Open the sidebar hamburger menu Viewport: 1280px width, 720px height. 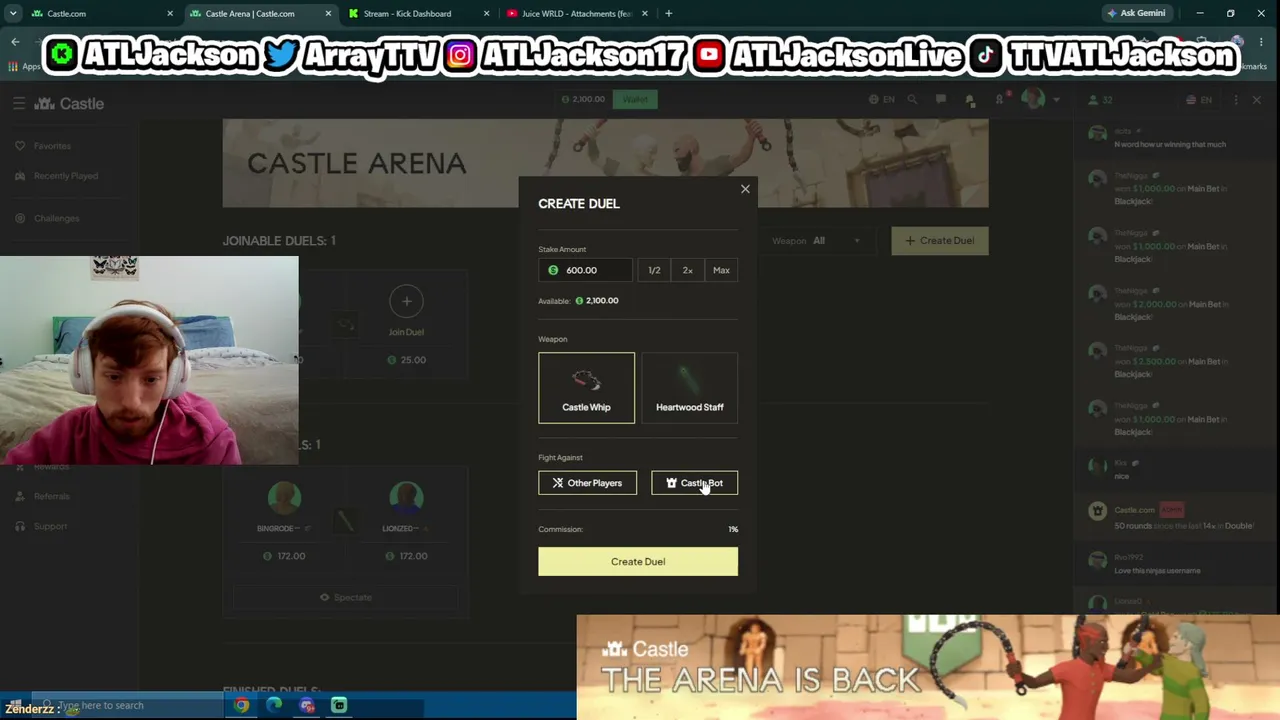[x=19, y=103]
